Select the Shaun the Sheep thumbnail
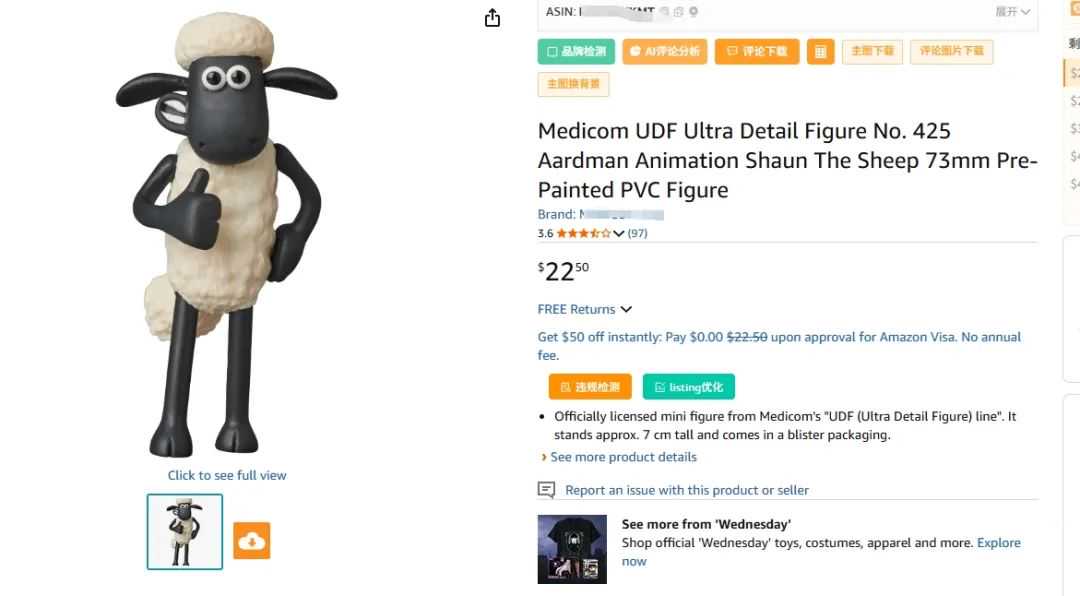The image size is (1080, 596). pos(184,531)
